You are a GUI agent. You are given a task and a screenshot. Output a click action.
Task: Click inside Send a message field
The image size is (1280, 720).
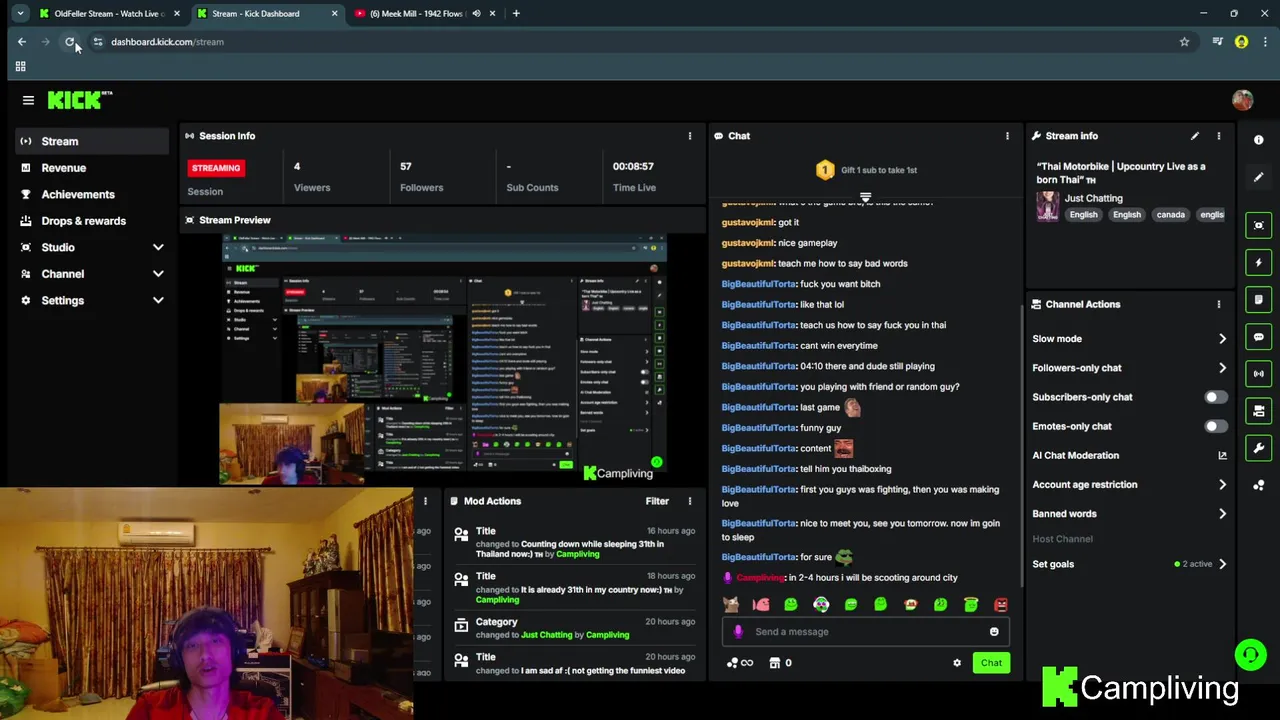[x=865, y=632]
